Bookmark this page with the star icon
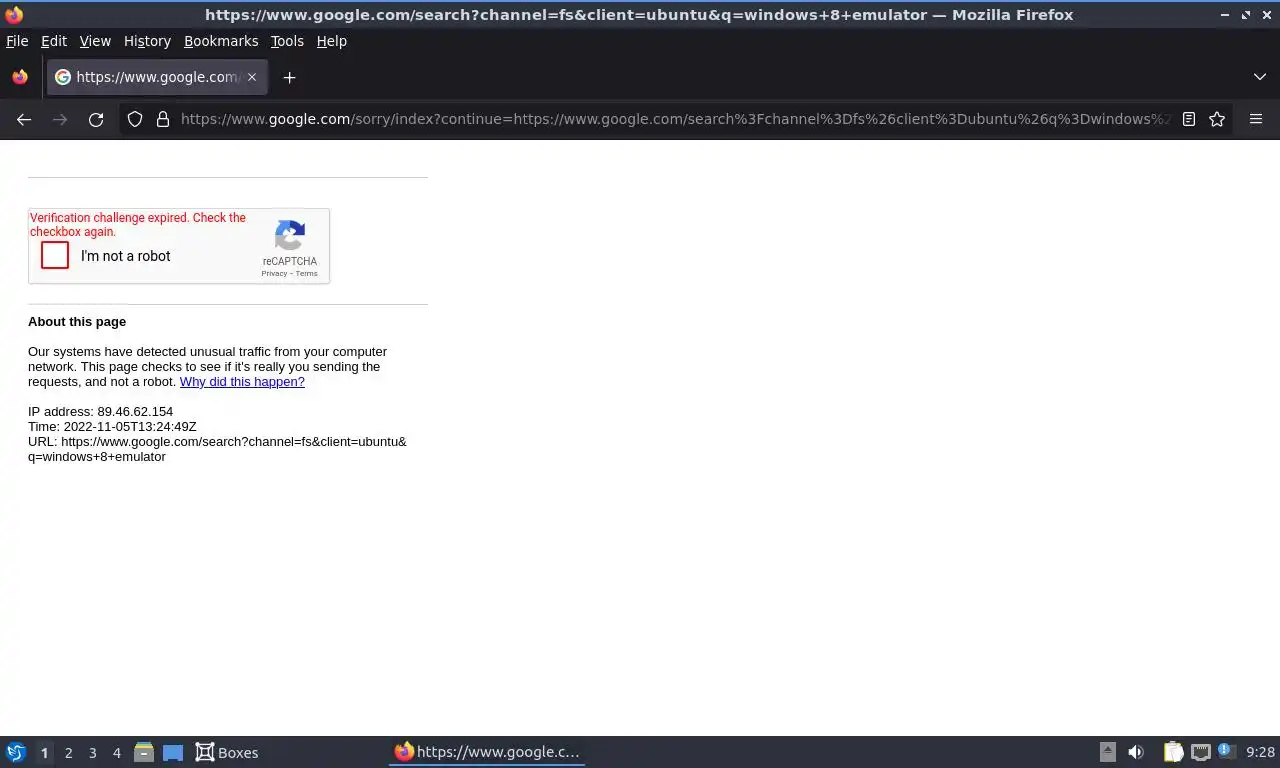The width and height of the screenshot is (1280, 768). click(x=1217, y=119)
